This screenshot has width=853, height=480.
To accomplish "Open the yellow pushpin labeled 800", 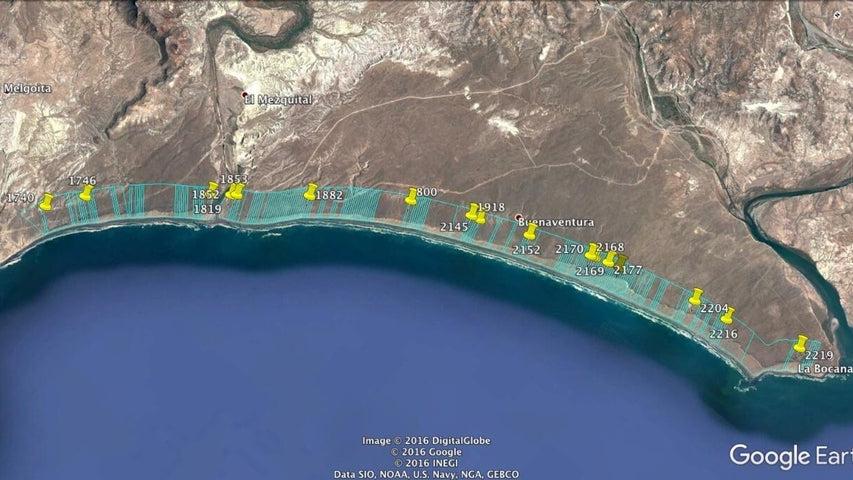I will [411, 195].
